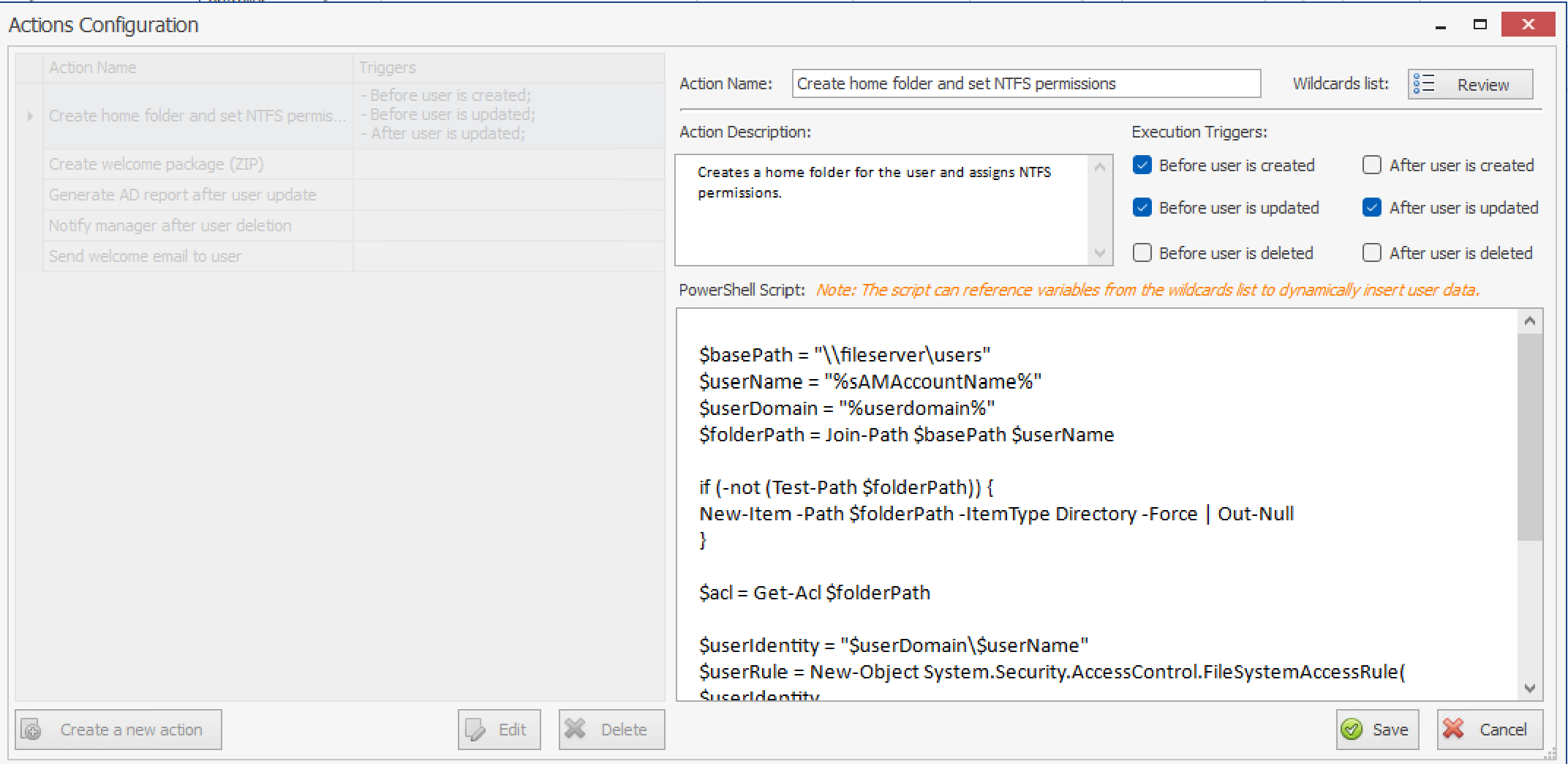The image size is (1568, 764).
Task: Click the $userIdentity assignment line in script
Action: 894,645
